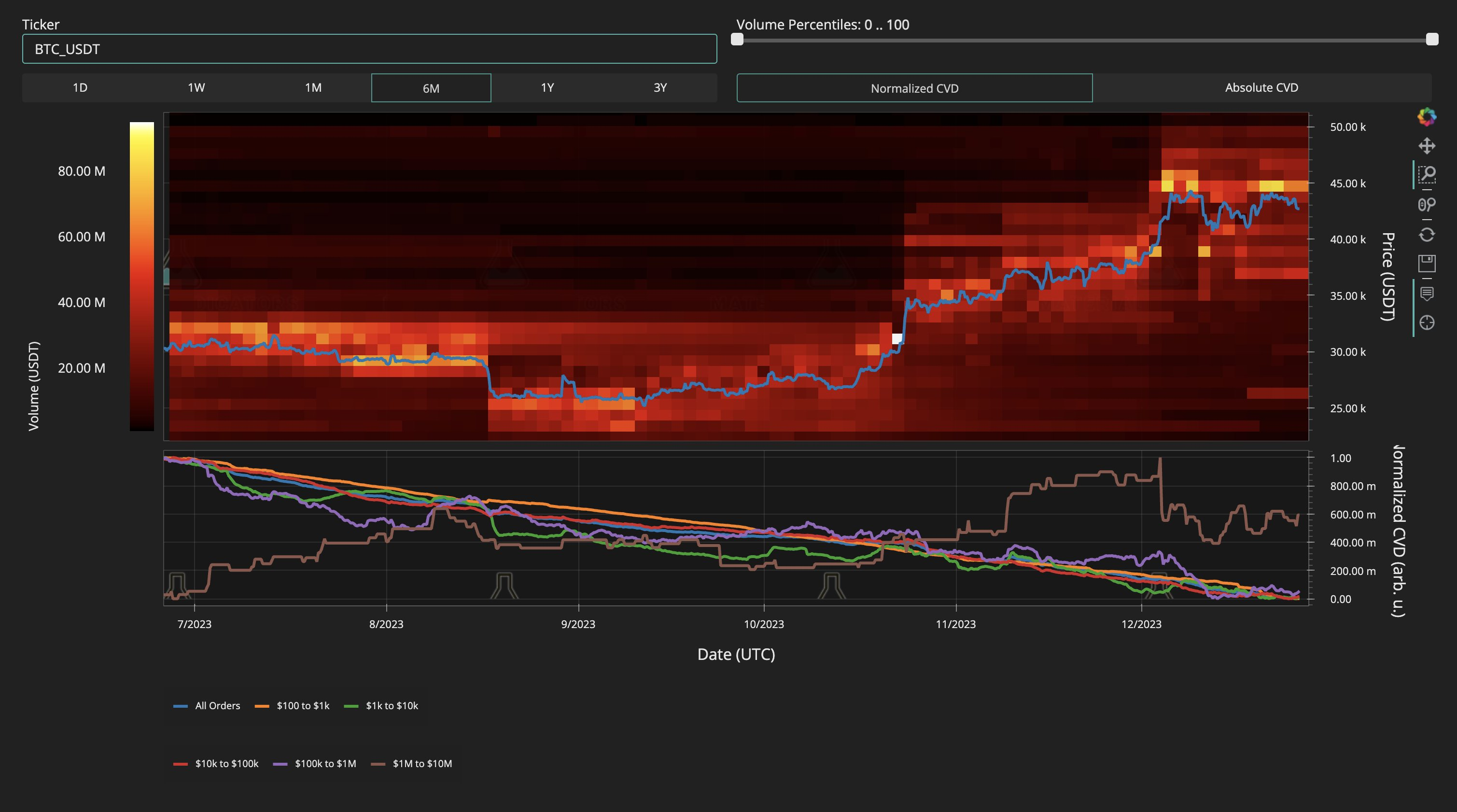The width and height of the screenshot is (1457, 812).
Task: Activate the Box Zoom tool
Action: (x=1427, y=175)
